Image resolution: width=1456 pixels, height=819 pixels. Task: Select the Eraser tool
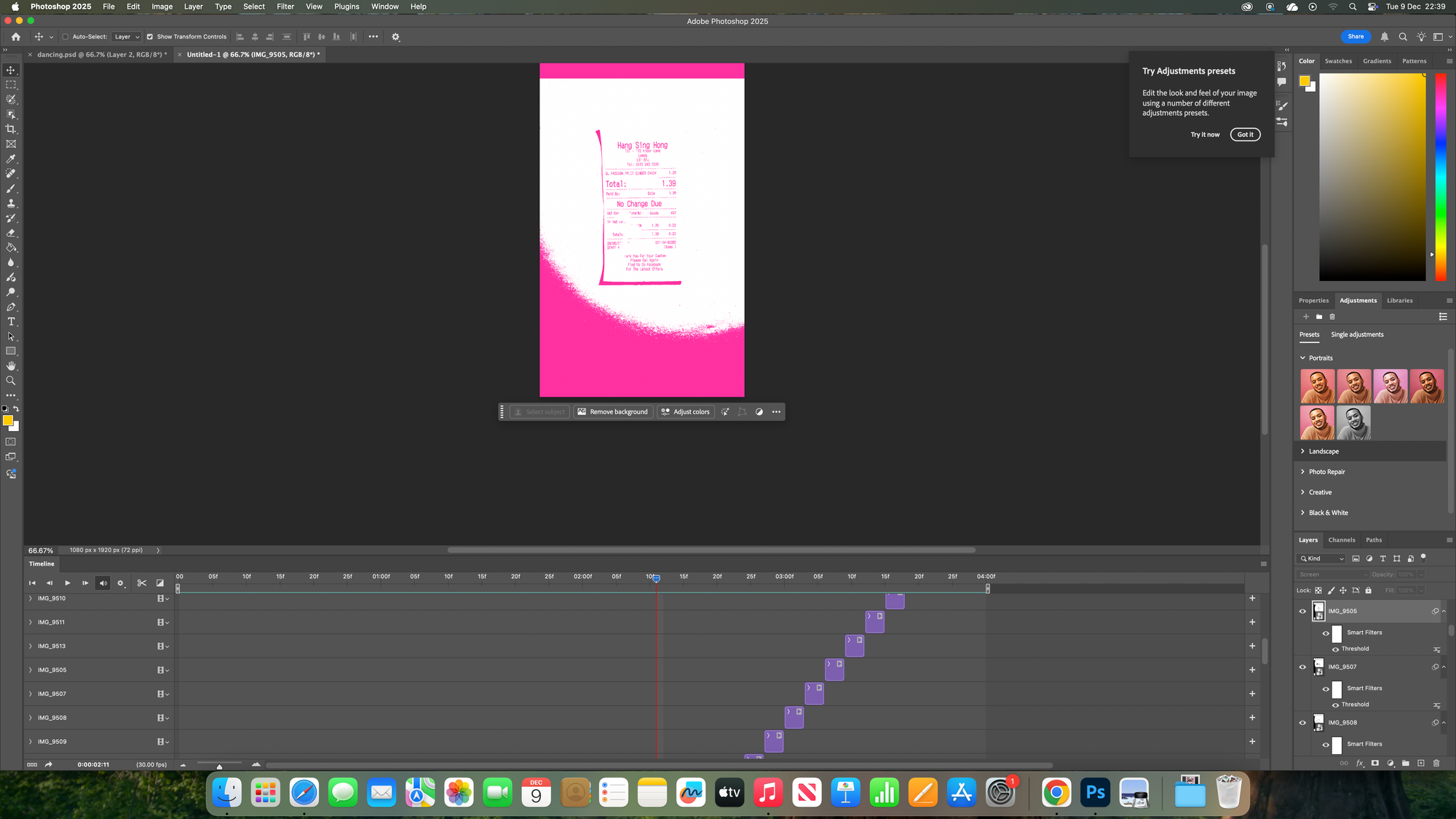click(11, 233)
